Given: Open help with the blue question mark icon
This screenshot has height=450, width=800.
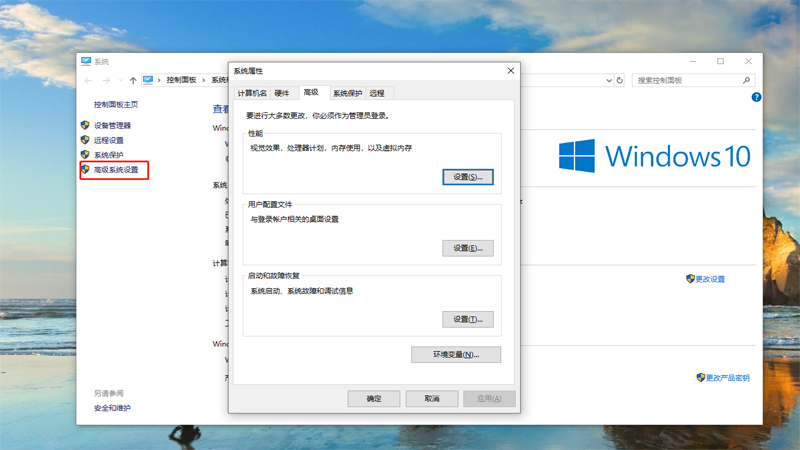Looking at the screenshot, I should tap(756, 97).
